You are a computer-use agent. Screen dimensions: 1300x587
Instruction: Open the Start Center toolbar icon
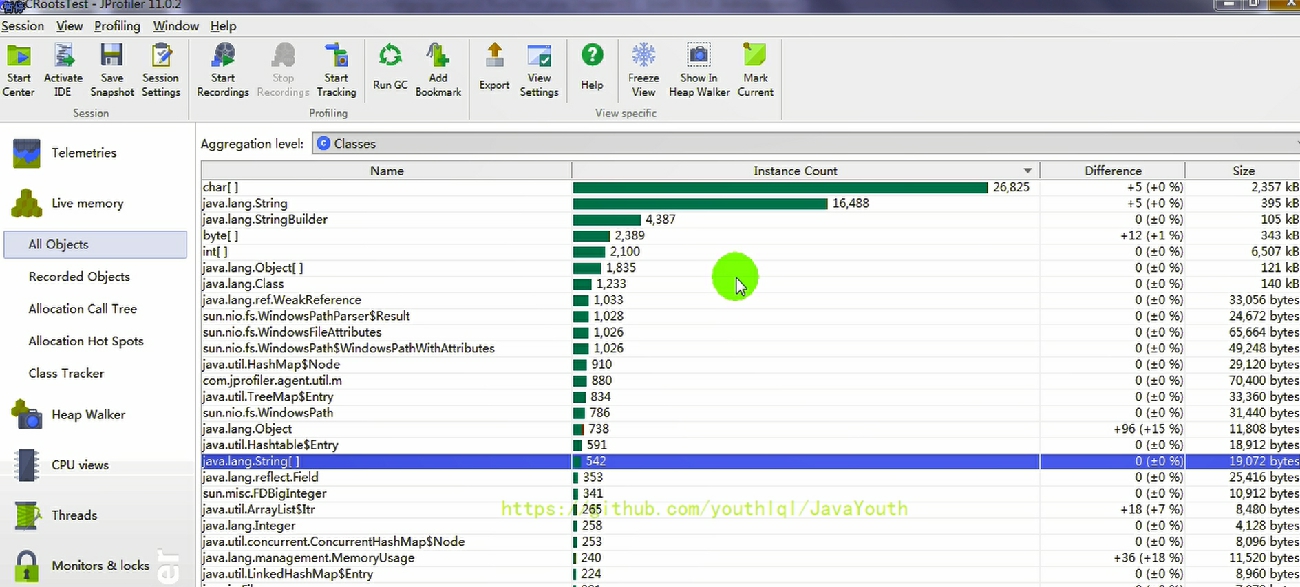(x=18, y=70)
